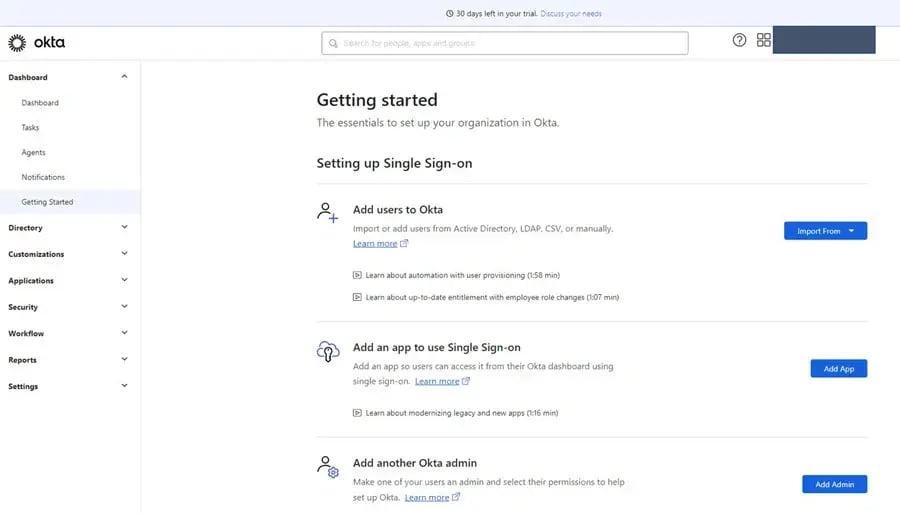Expand the Security section
The height and width of the screenshot is (513, 900).
coord(68,307)
